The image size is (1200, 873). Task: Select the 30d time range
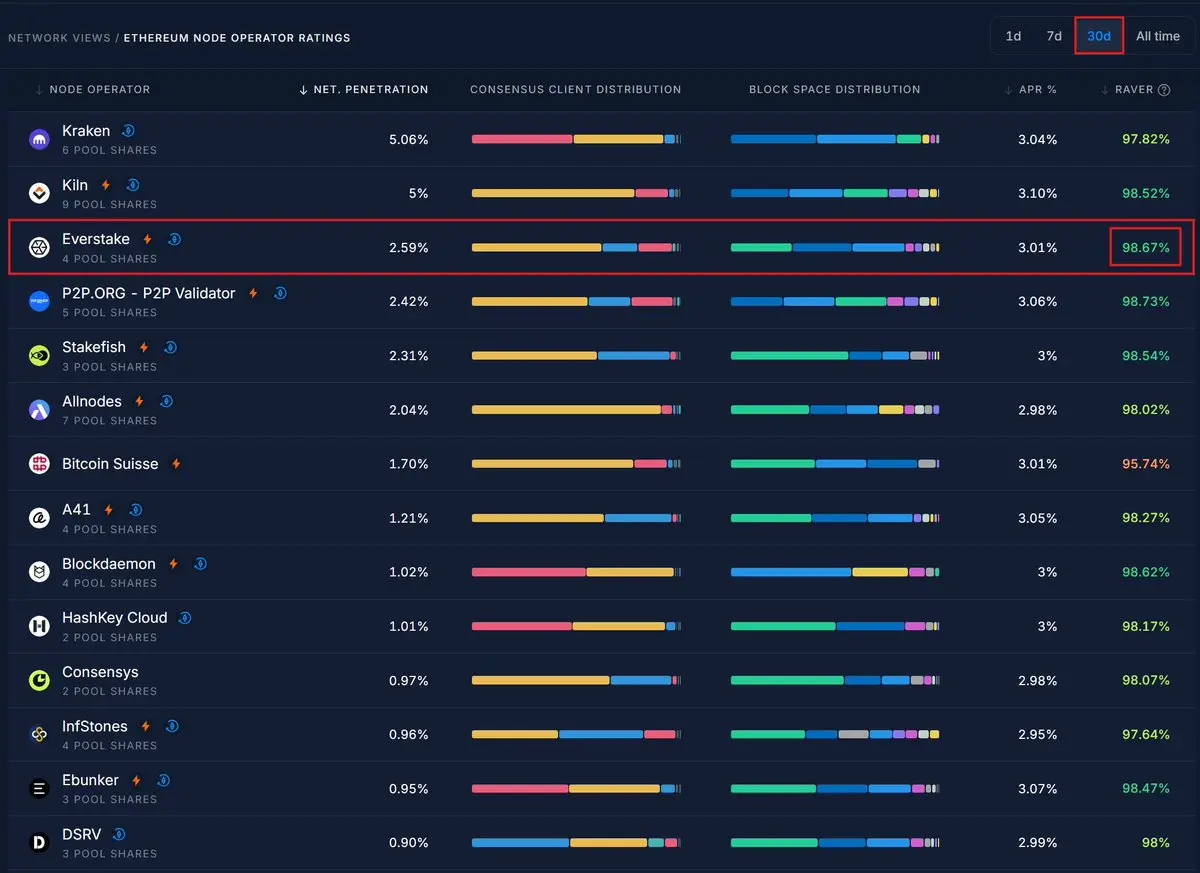pyautogui.click(x=1099, y=36)
